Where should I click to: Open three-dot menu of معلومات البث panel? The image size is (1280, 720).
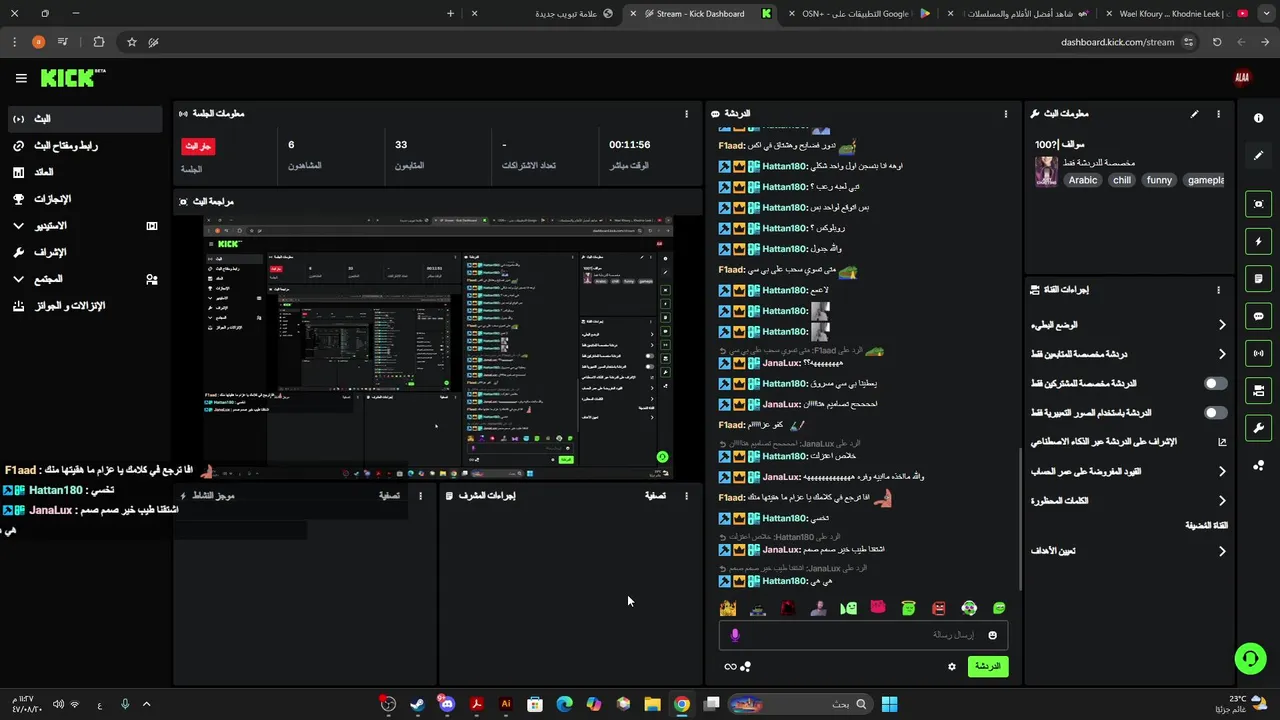1218,114
